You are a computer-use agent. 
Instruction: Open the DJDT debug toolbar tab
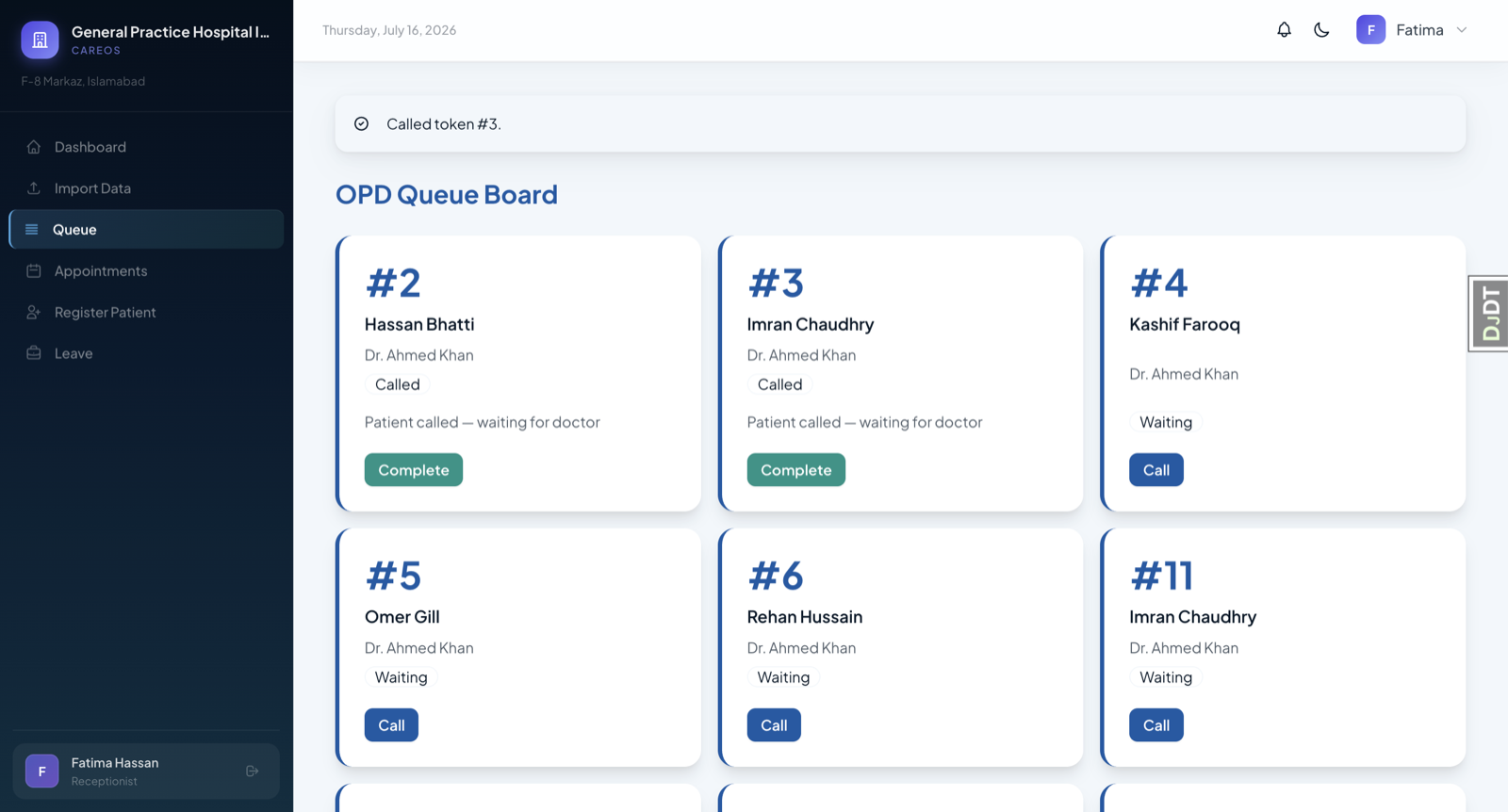(x=1489, y=314)
